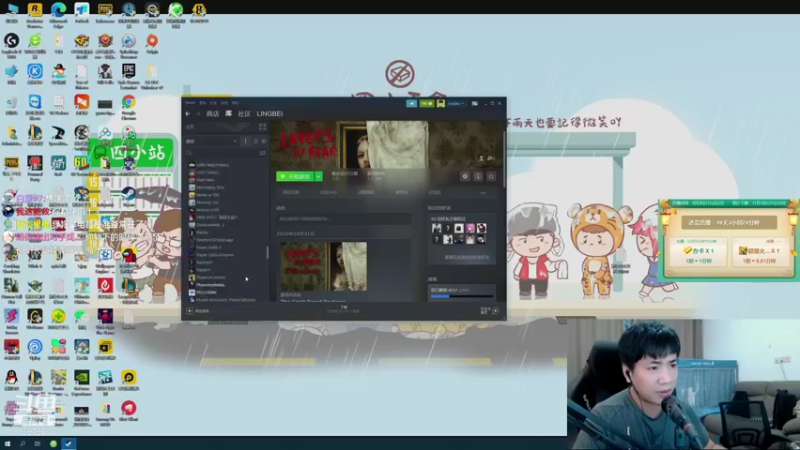Open Origin desktop icon
800x450 pixels.
[152, 44]
